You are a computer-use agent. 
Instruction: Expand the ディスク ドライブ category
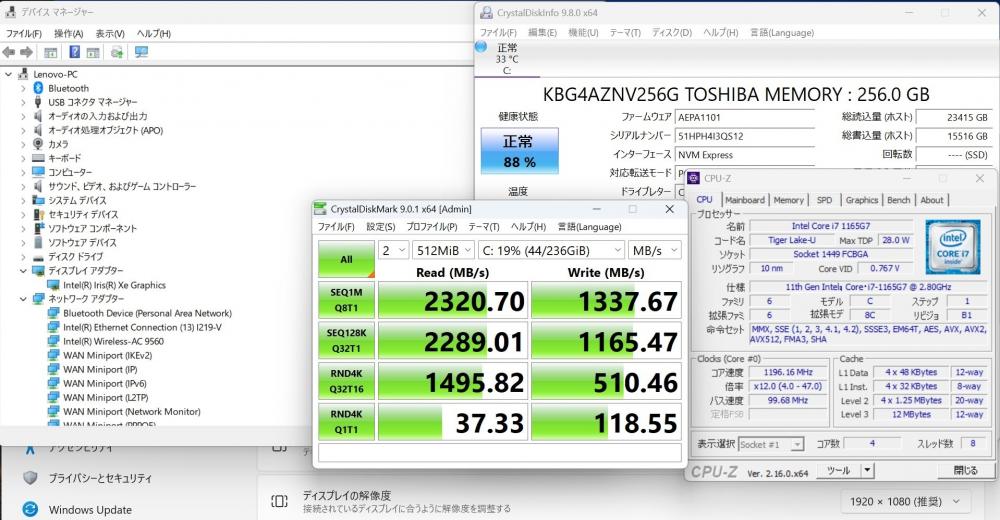[x=23, y=256]
